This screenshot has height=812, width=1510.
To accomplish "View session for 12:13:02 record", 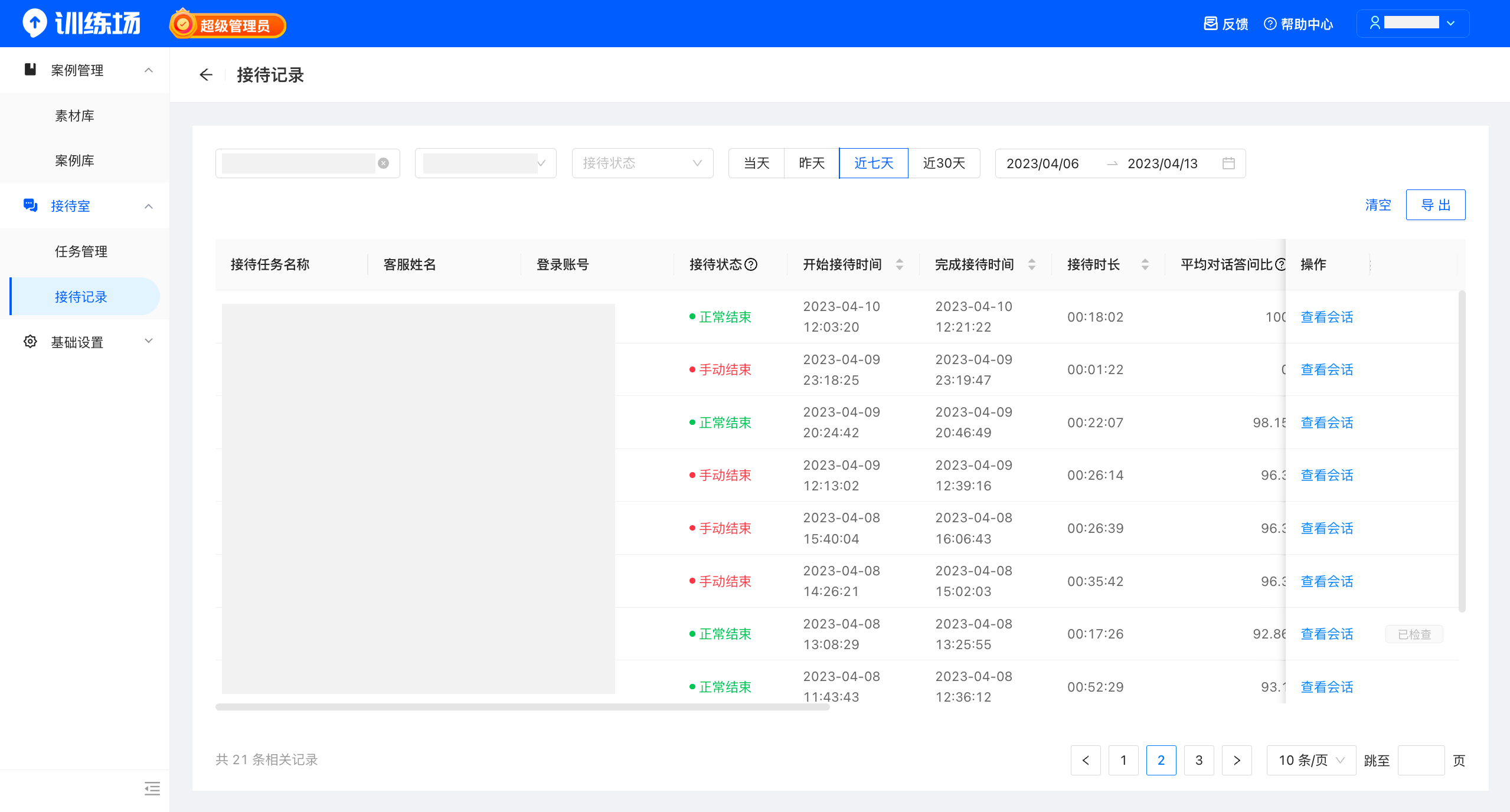I will point(1326,475).
